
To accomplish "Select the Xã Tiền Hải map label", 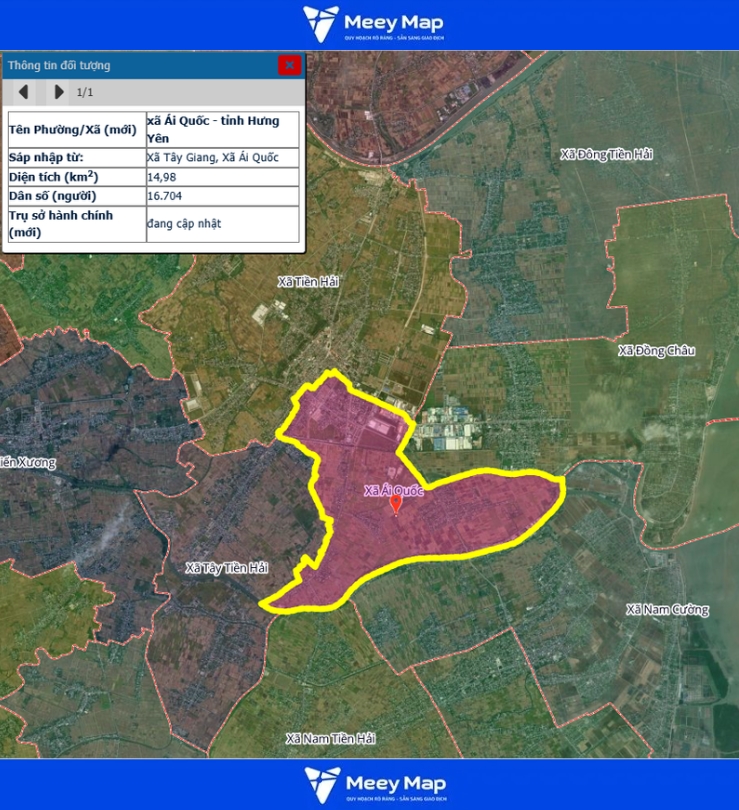I will tap(308, 283).
